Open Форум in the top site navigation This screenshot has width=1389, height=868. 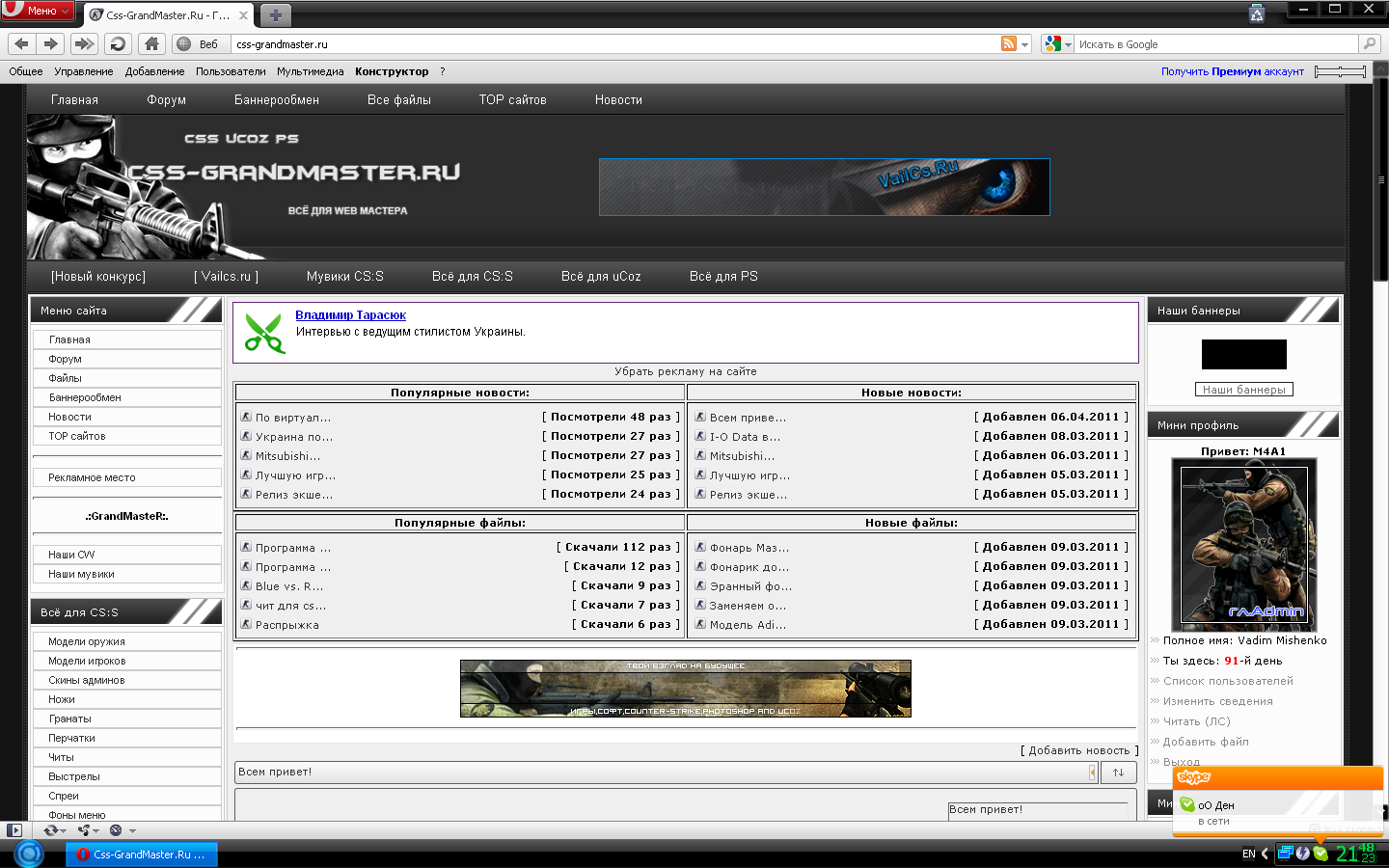point(167,99)
